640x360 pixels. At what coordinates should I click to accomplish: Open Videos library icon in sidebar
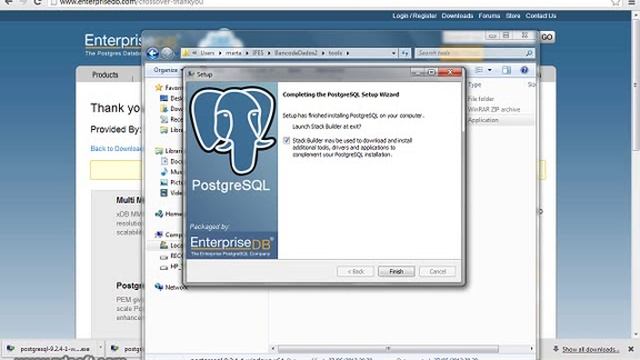tap(164, 193)
